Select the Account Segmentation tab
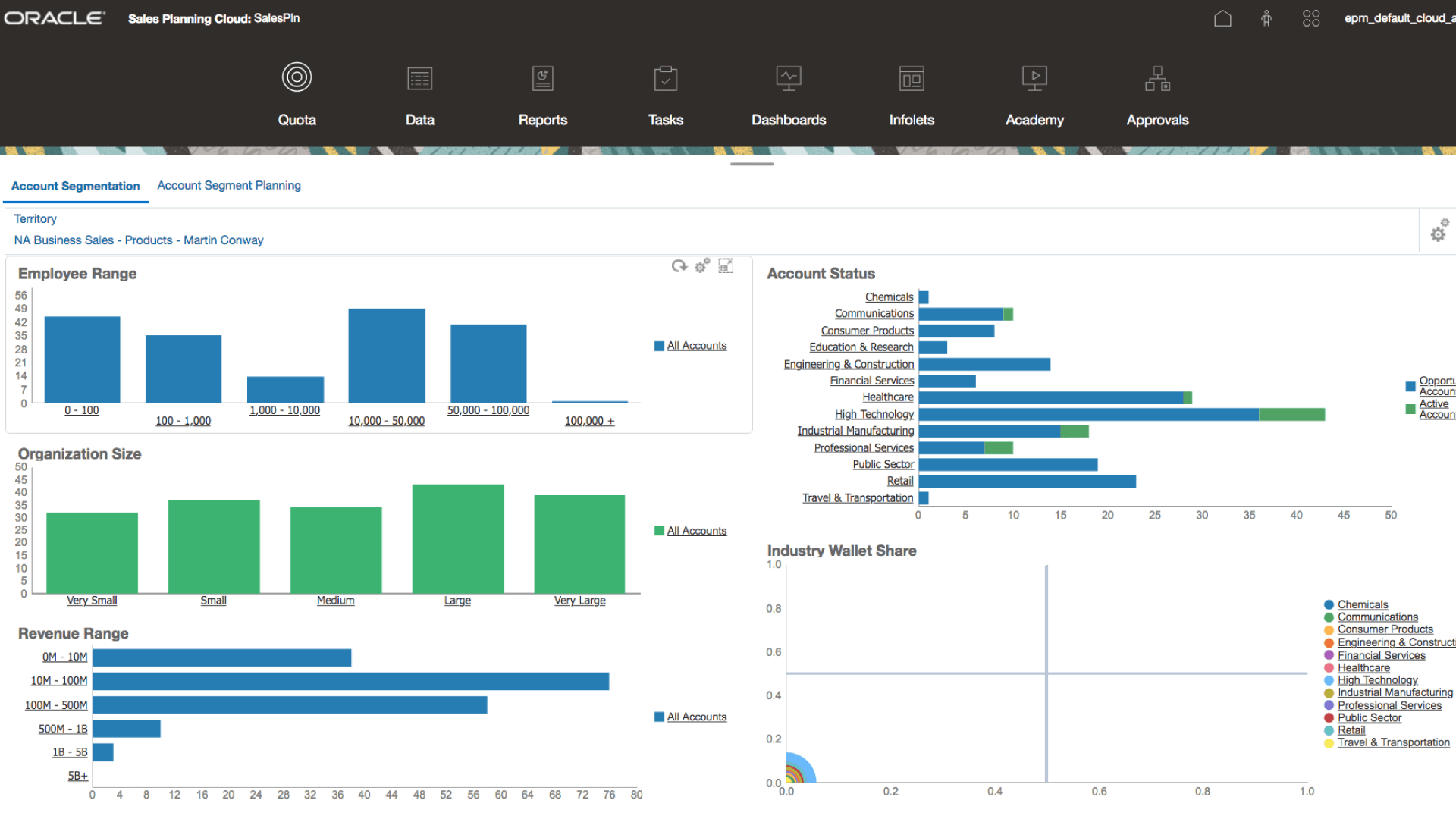Viewport: 1456px width, 819px height. pyautogui.click(x=75, y=186)
